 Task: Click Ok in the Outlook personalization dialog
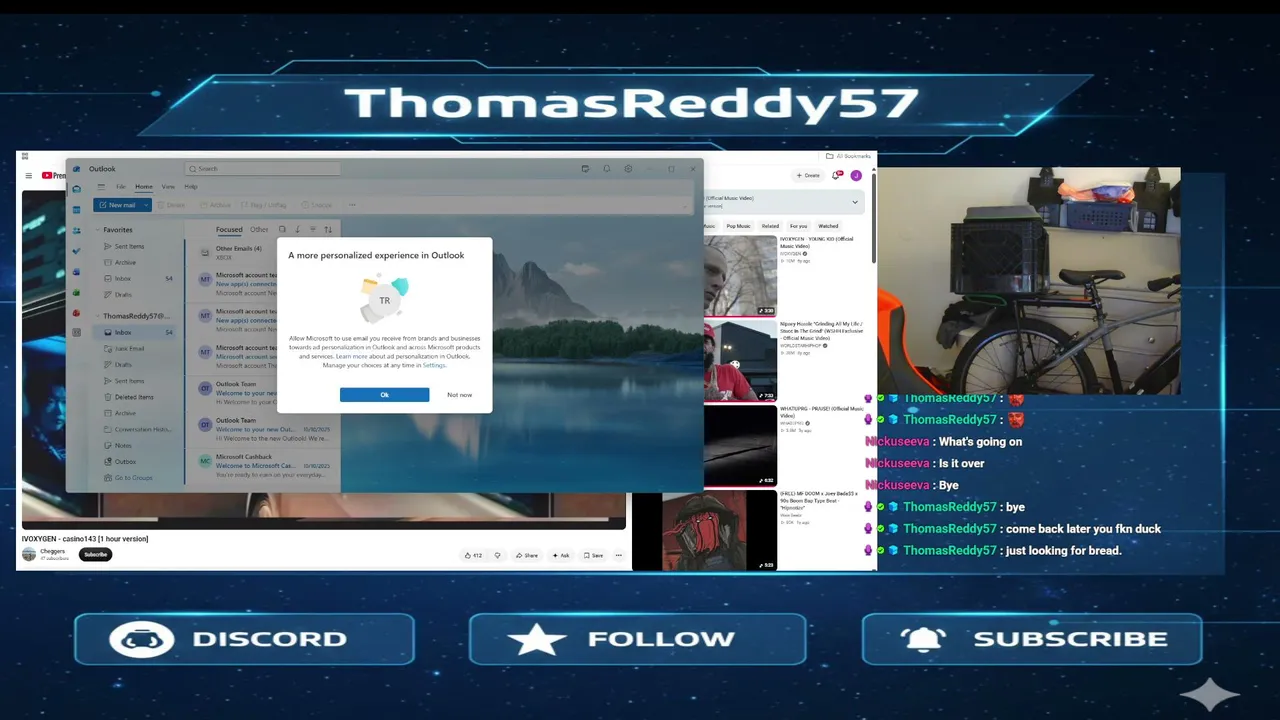tap(384, 395)
